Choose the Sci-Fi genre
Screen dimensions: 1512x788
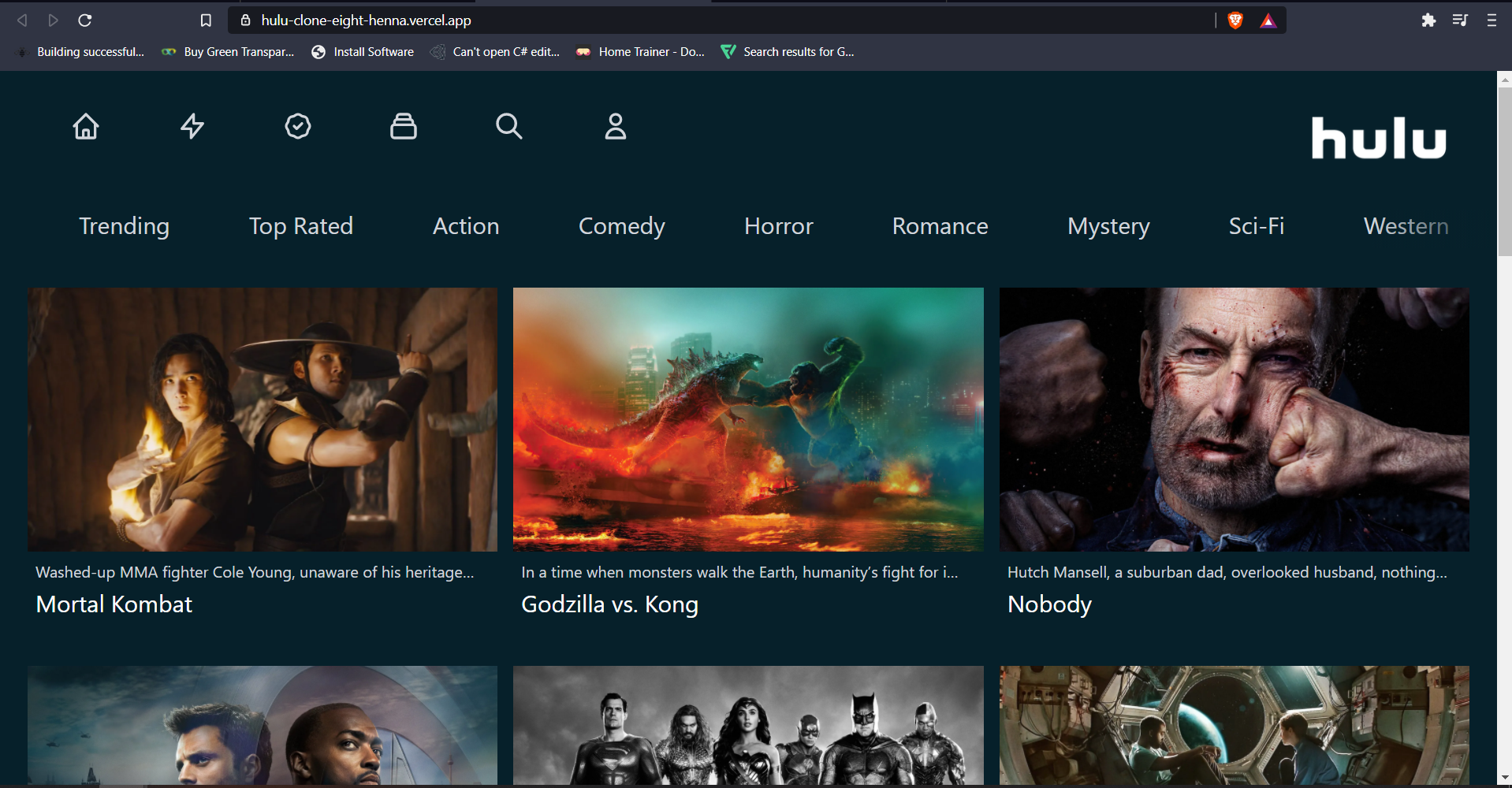pyautogui.click(x=1257, y=226)
